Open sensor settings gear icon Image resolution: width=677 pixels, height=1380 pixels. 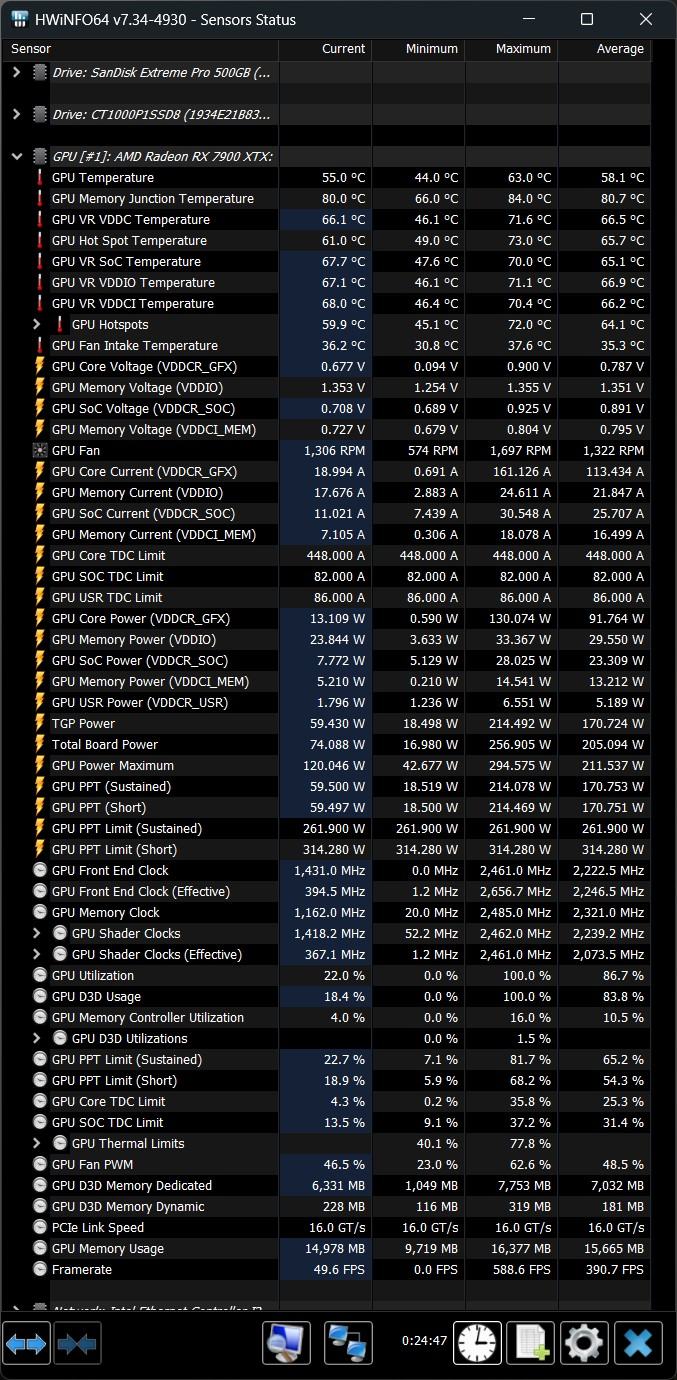coord(585,1343)
